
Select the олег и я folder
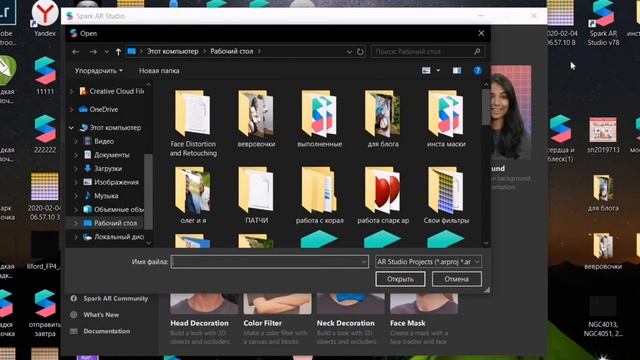pos(193,195)
